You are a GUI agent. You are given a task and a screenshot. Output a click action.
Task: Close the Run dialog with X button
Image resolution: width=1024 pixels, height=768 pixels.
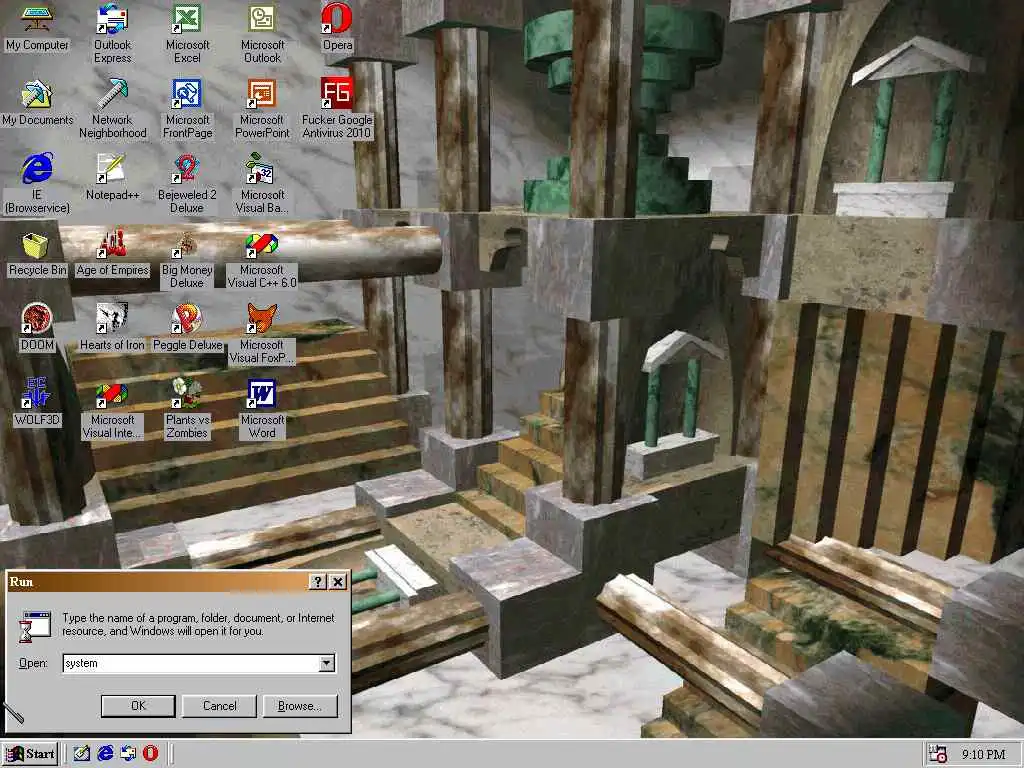[338, 582]
